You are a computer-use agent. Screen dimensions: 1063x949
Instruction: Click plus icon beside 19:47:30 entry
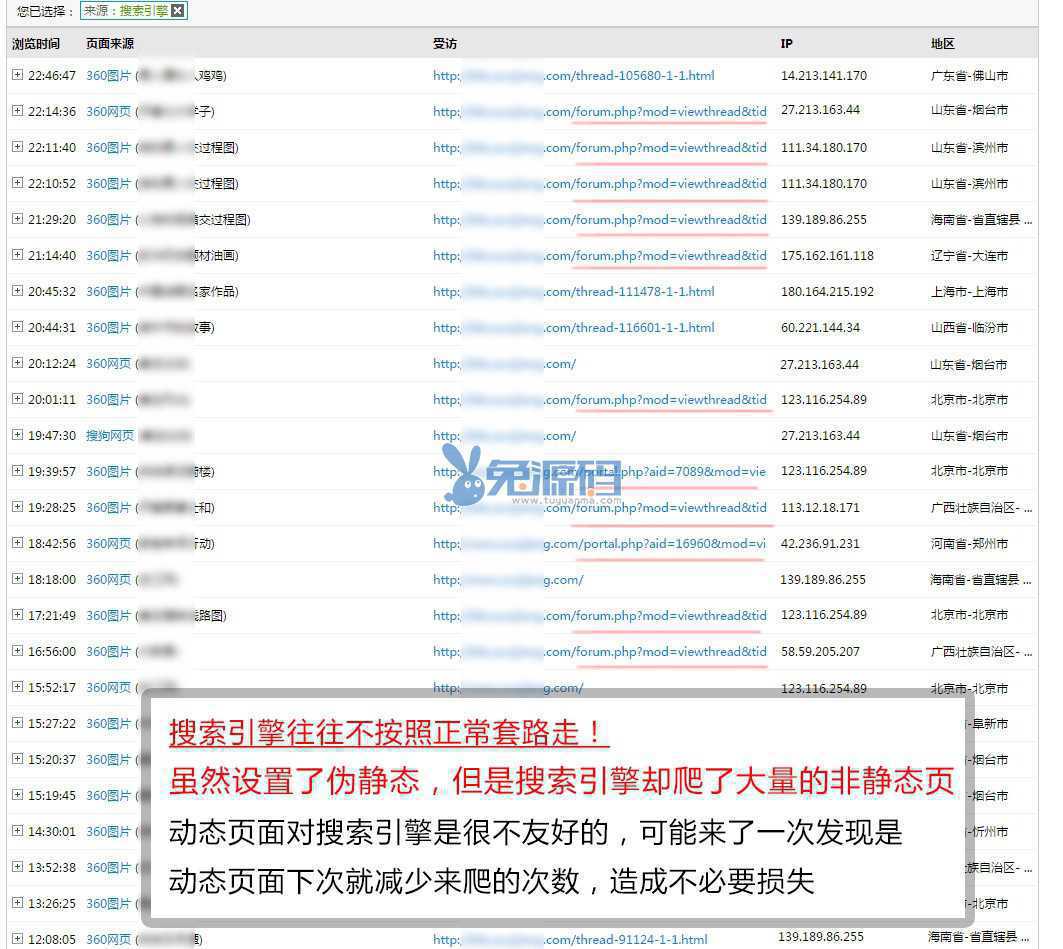click(17, 435)
